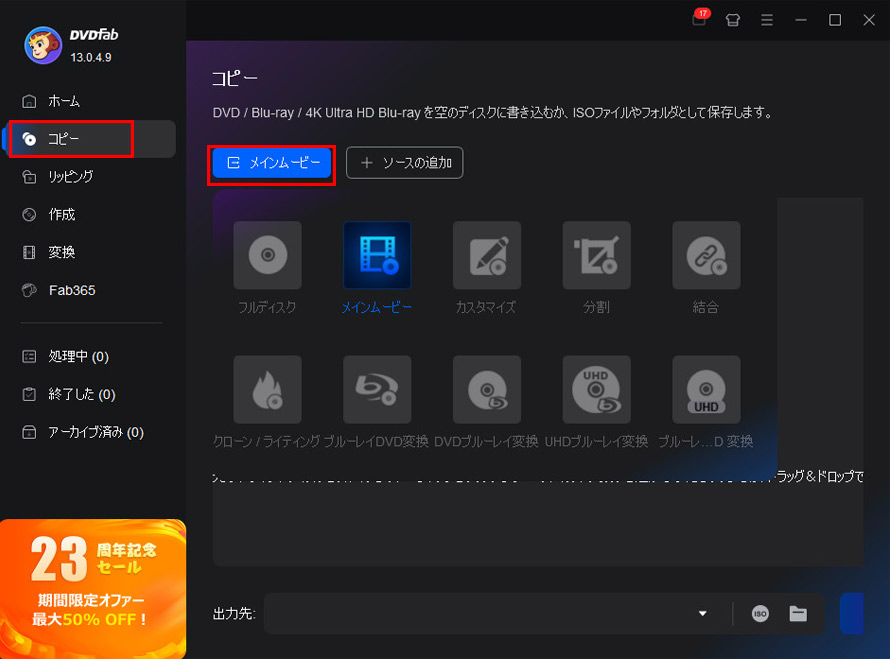
Task: Set output as ISO file via ISO icon
Action: (760, 614)
